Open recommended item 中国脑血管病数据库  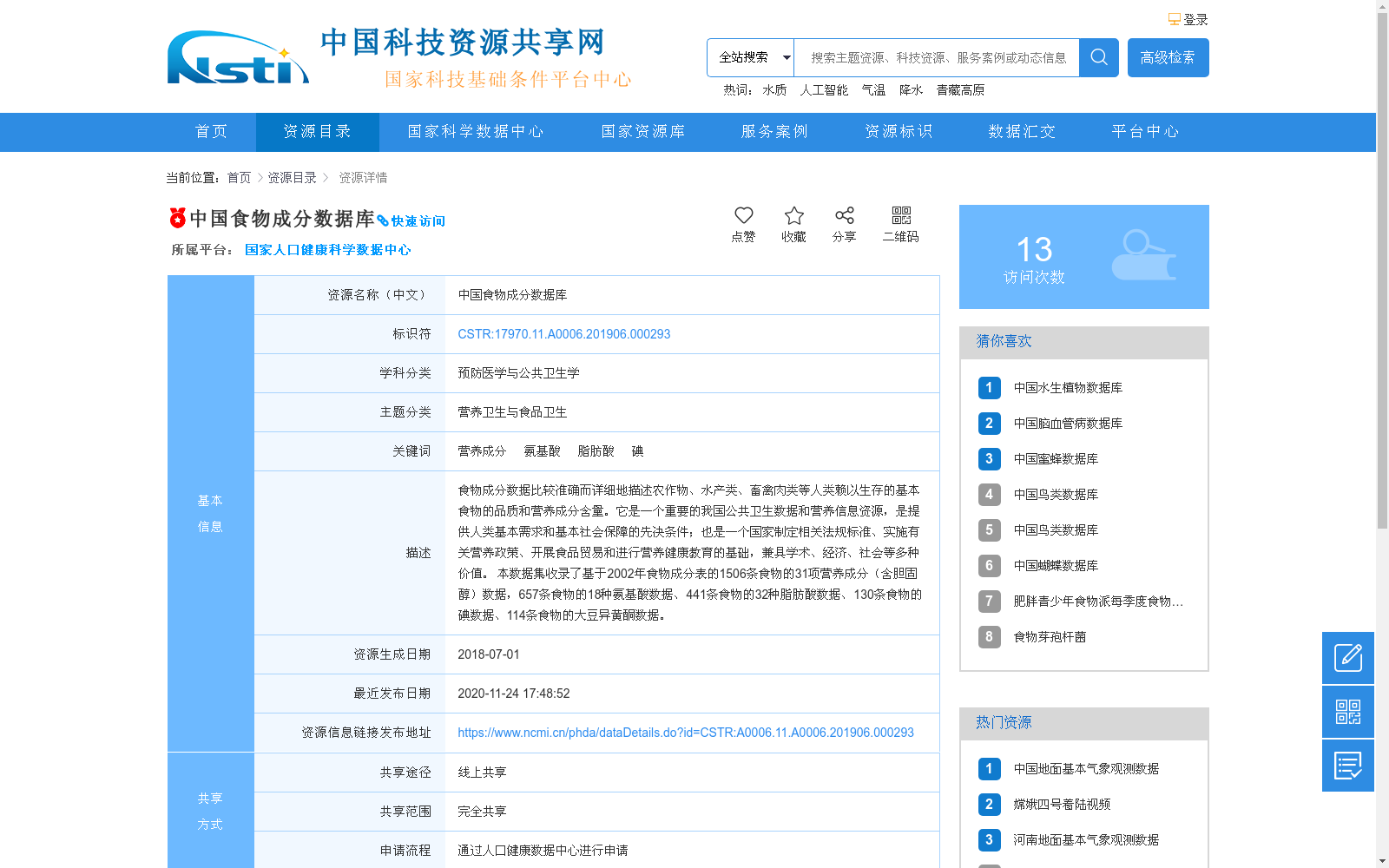click(1068, 424)
